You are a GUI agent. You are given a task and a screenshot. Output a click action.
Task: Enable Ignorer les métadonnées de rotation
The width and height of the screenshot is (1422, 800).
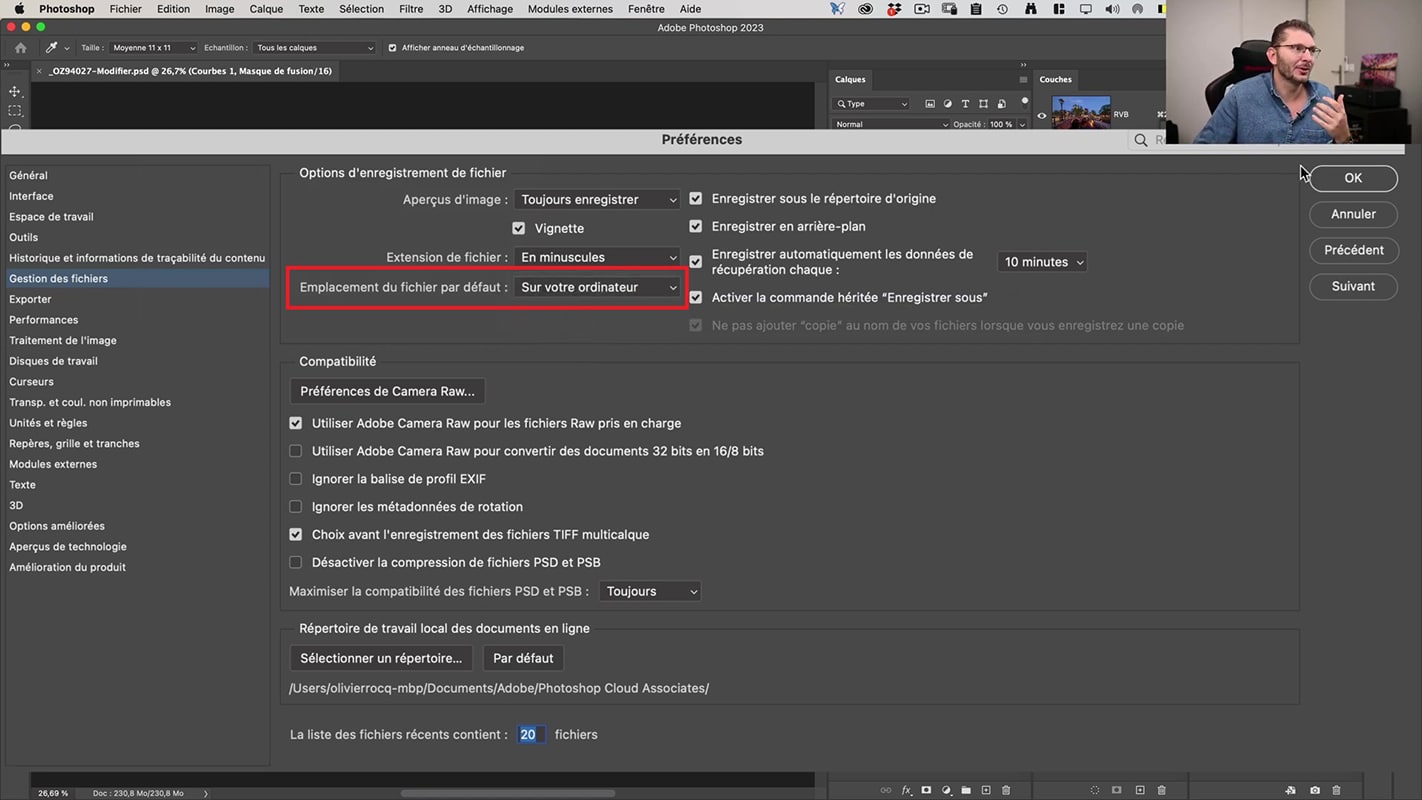click(295, 507)
